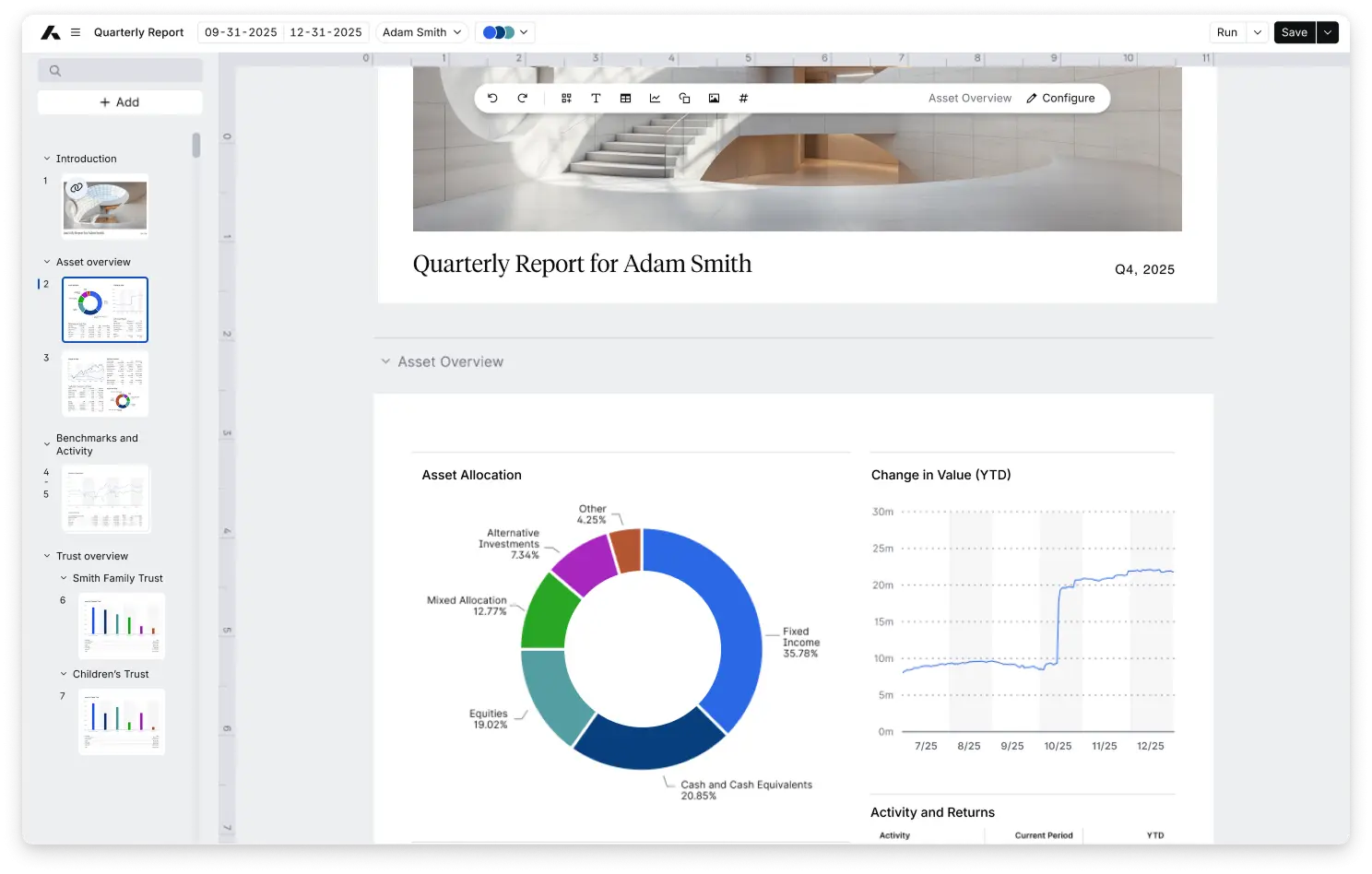Click the undo icon in floating toolbar

492,98
